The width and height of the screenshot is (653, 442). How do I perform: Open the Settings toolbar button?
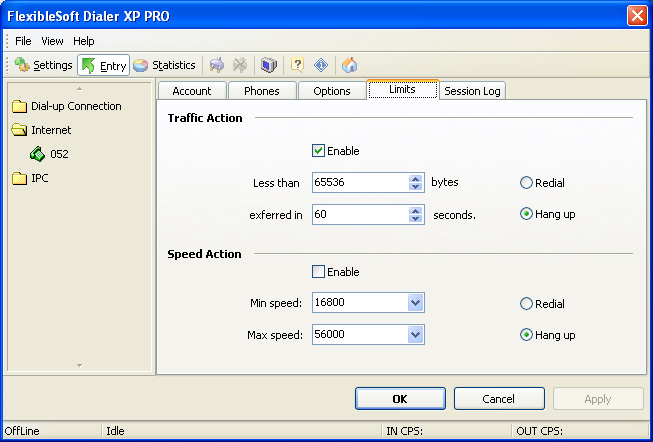(43, 65)
